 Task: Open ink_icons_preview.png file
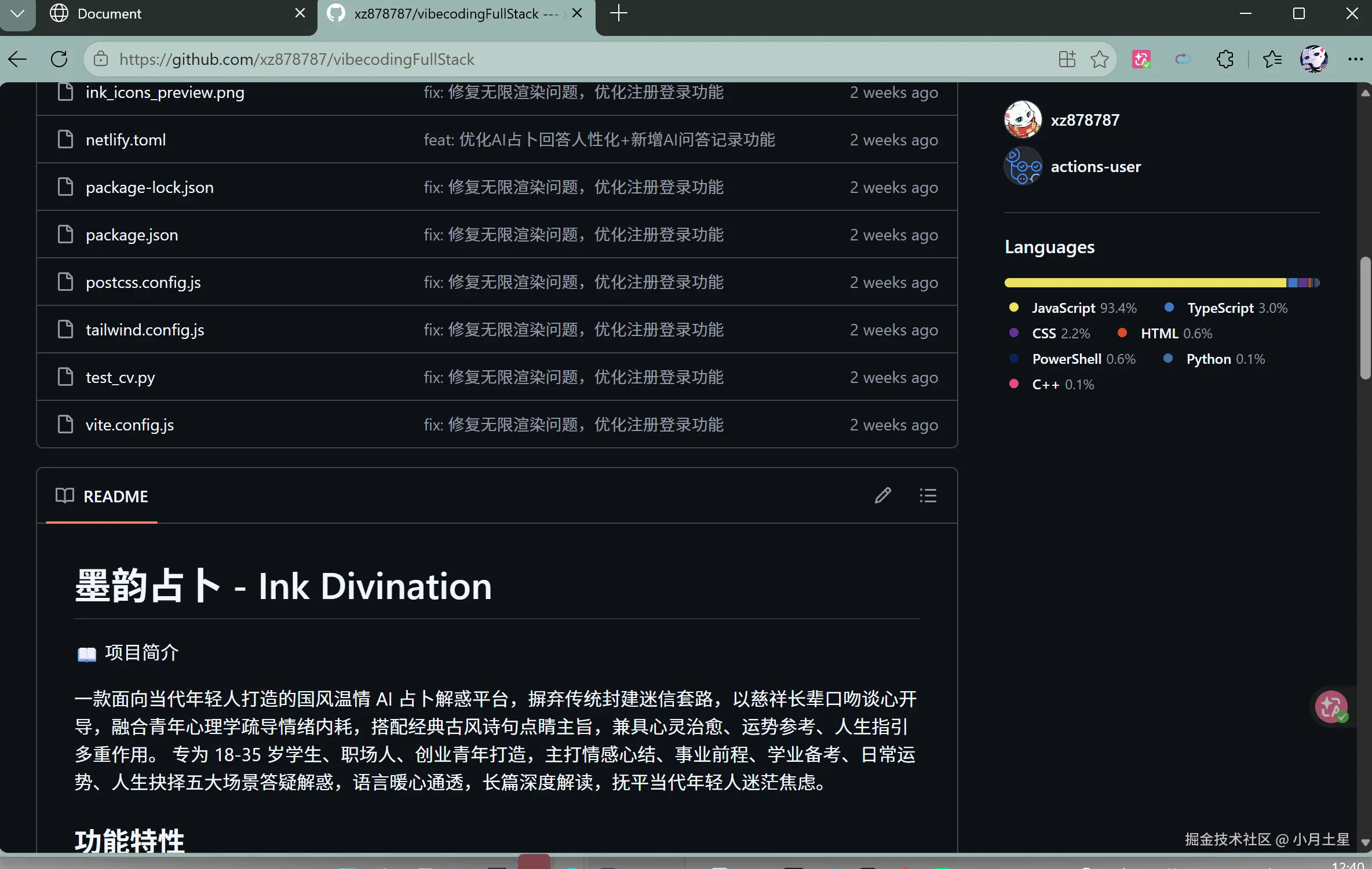coord(165,92)
